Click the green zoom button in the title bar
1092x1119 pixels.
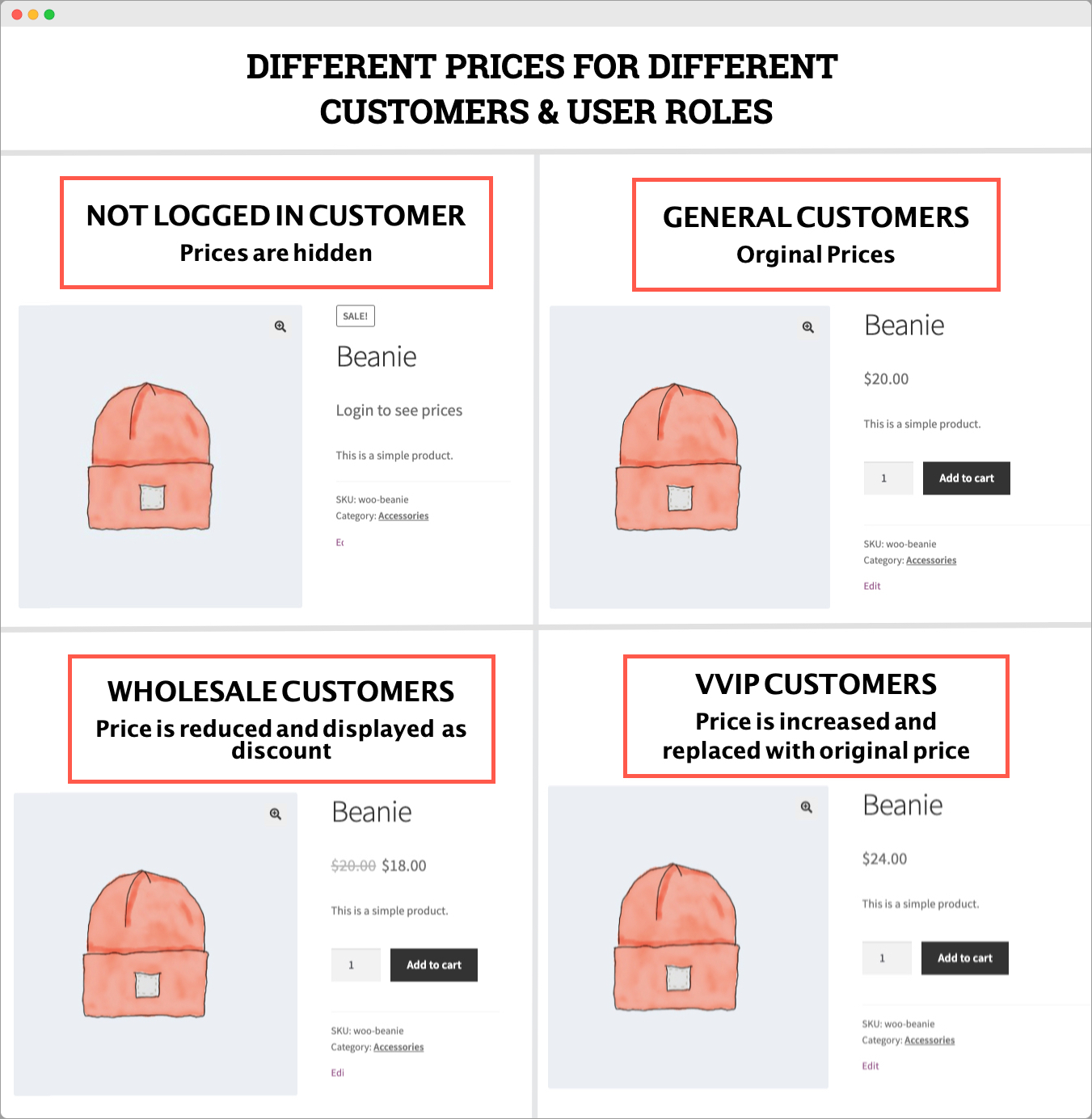[48, 13]
